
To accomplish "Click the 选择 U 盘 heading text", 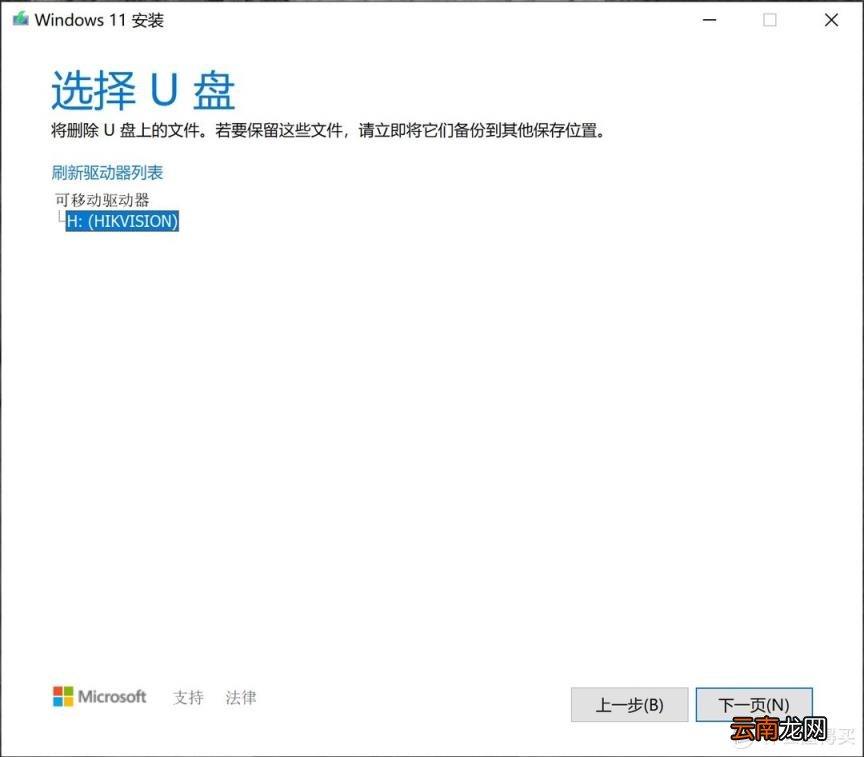I will click(x=143, y=90).
